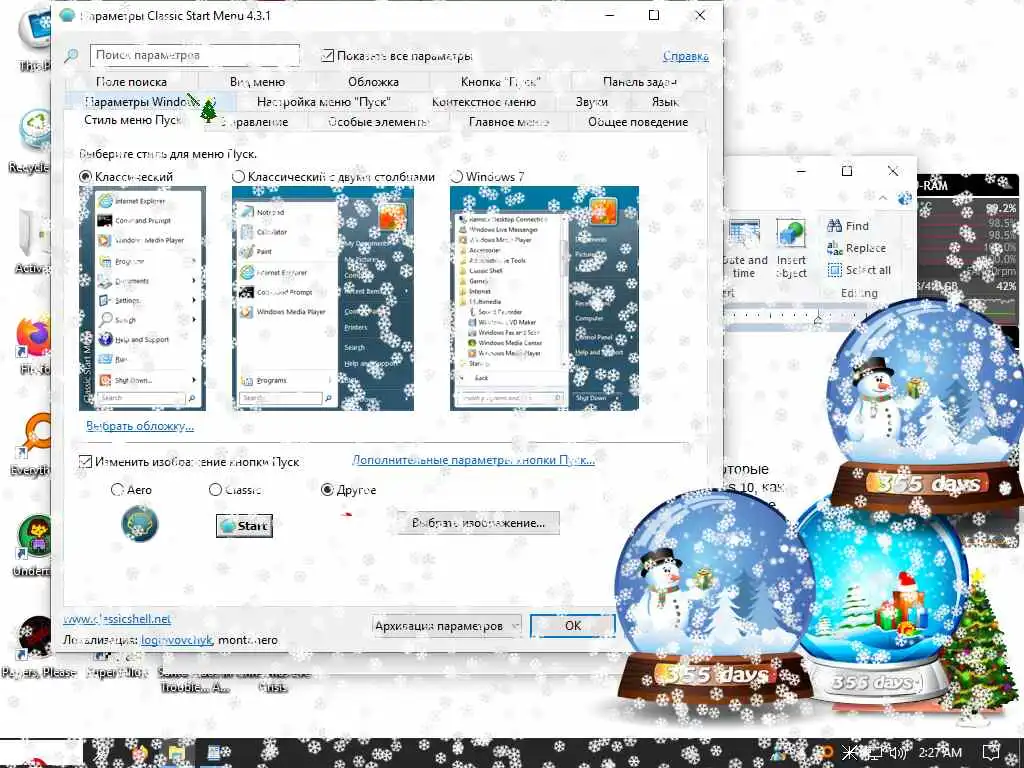
Task: Open the Everything desktop shortcut
Action: (34, 444)
